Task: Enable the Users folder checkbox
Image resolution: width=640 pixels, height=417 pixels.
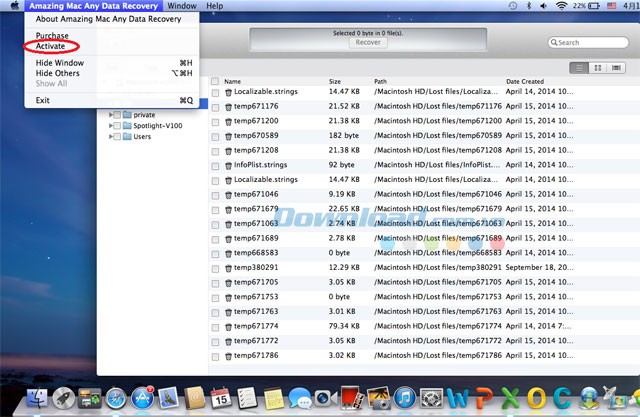Action: click(x=117, y=136)
